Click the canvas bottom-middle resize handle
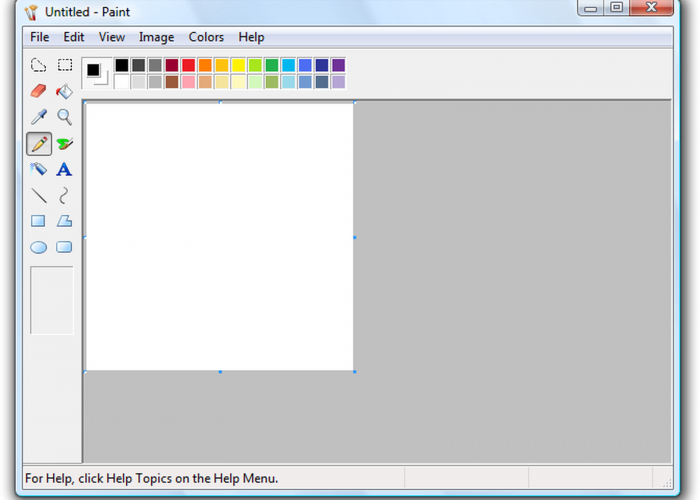700x500 pixels. click(x=220, y=371)
